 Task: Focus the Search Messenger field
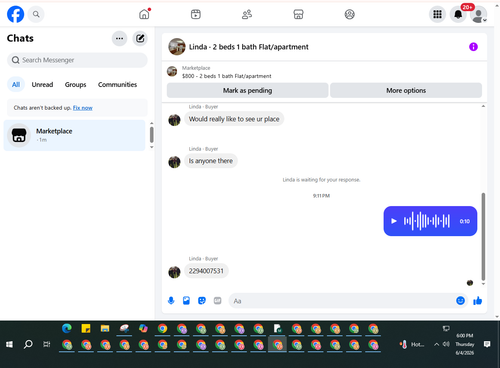coord(77,60)
